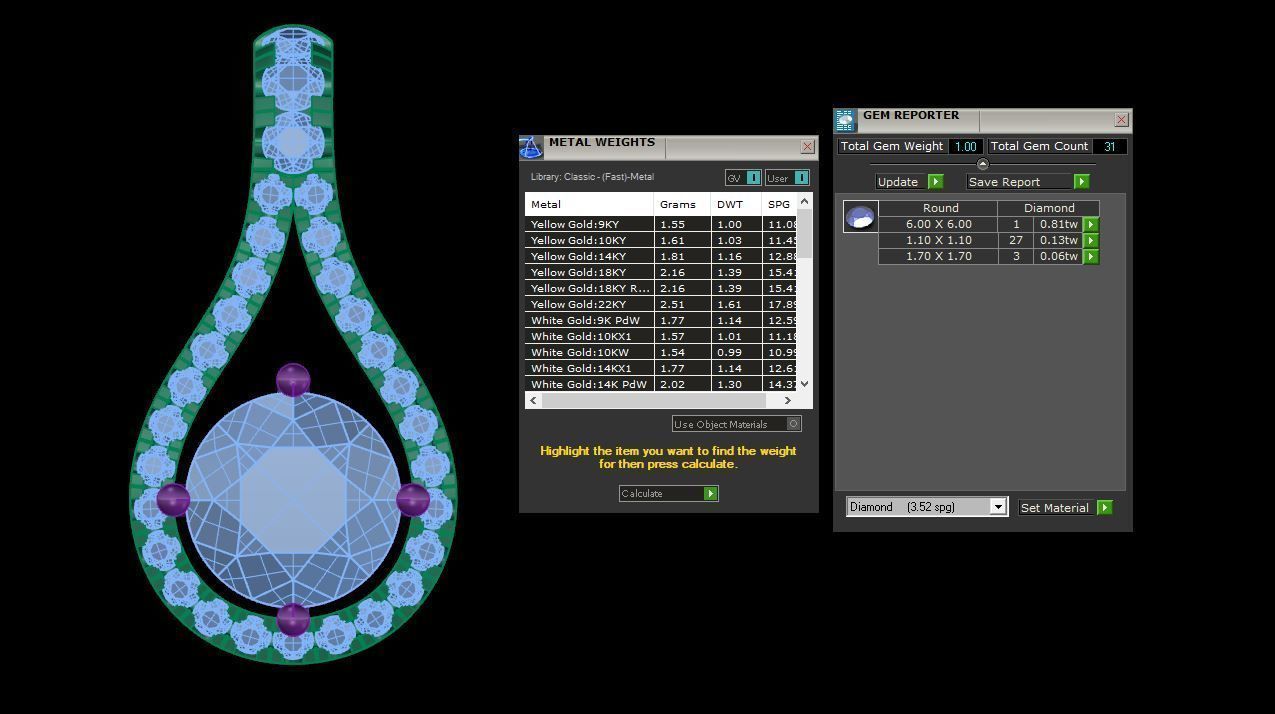Click the right purple prong on the pendant
The height and width of the screenshot is (714, 1275).
click(413, 499)
